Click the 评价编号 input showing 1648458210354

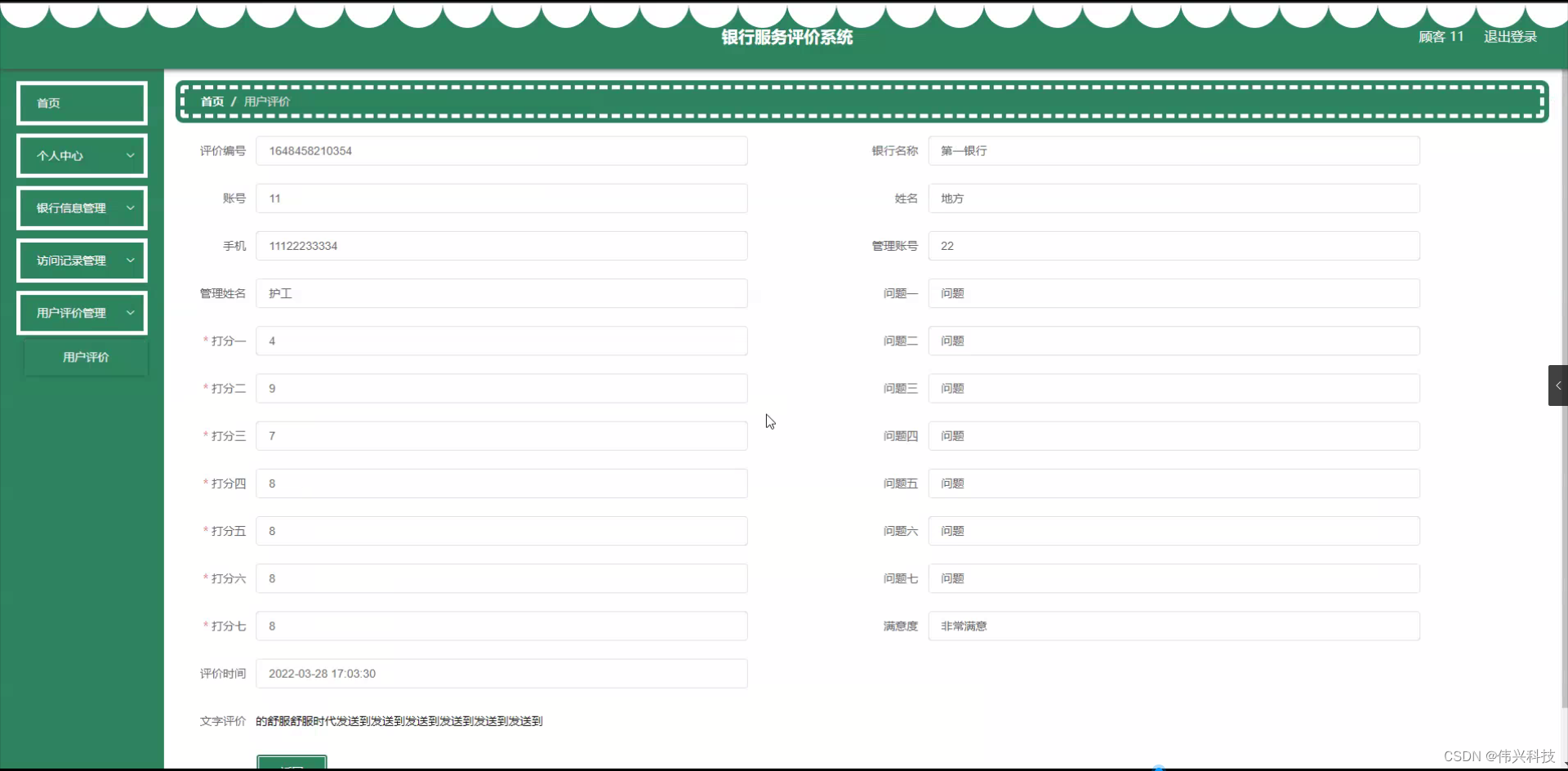click(502, 150)
